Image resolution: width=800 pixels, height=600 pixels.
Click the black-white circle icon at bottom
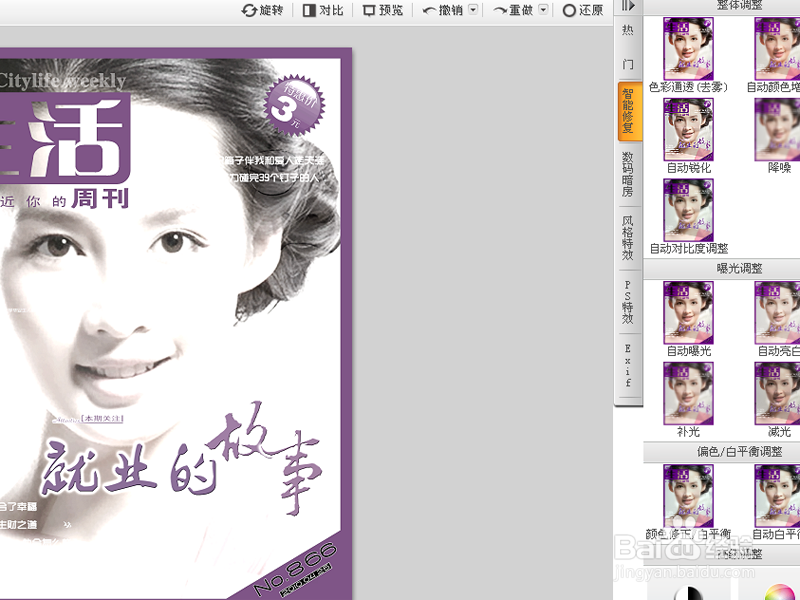click(688, 593)
